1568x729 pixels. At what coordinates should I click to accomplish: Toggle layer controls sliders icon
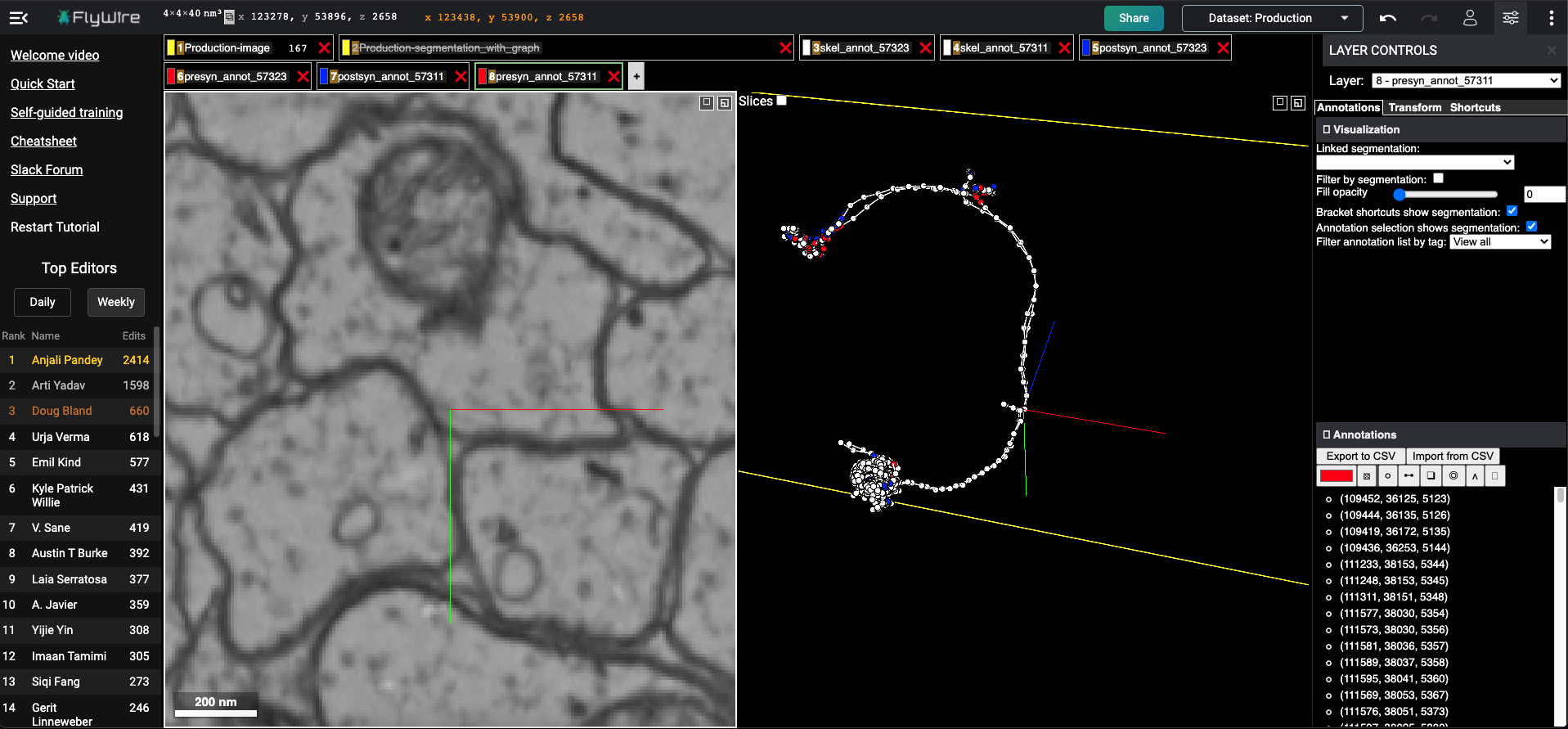pos(1510,18)
